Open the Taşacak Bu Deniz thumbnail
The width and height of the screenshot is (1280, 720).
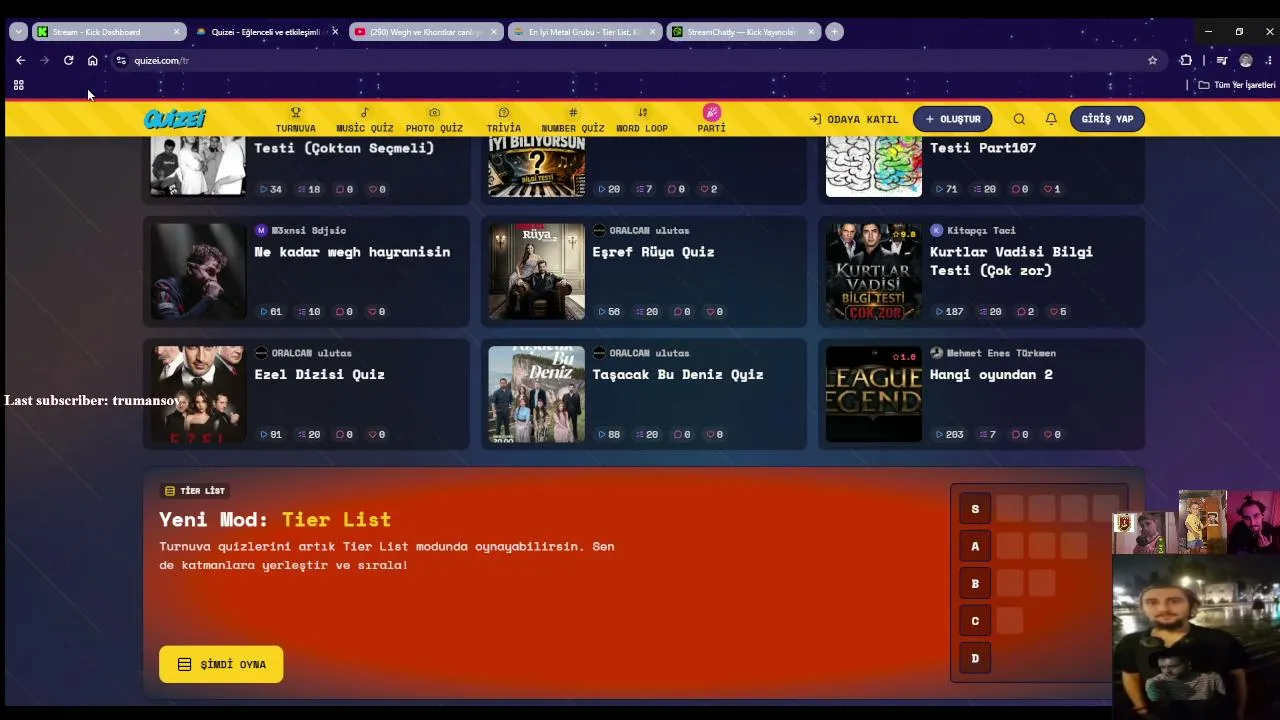point(536,394)
